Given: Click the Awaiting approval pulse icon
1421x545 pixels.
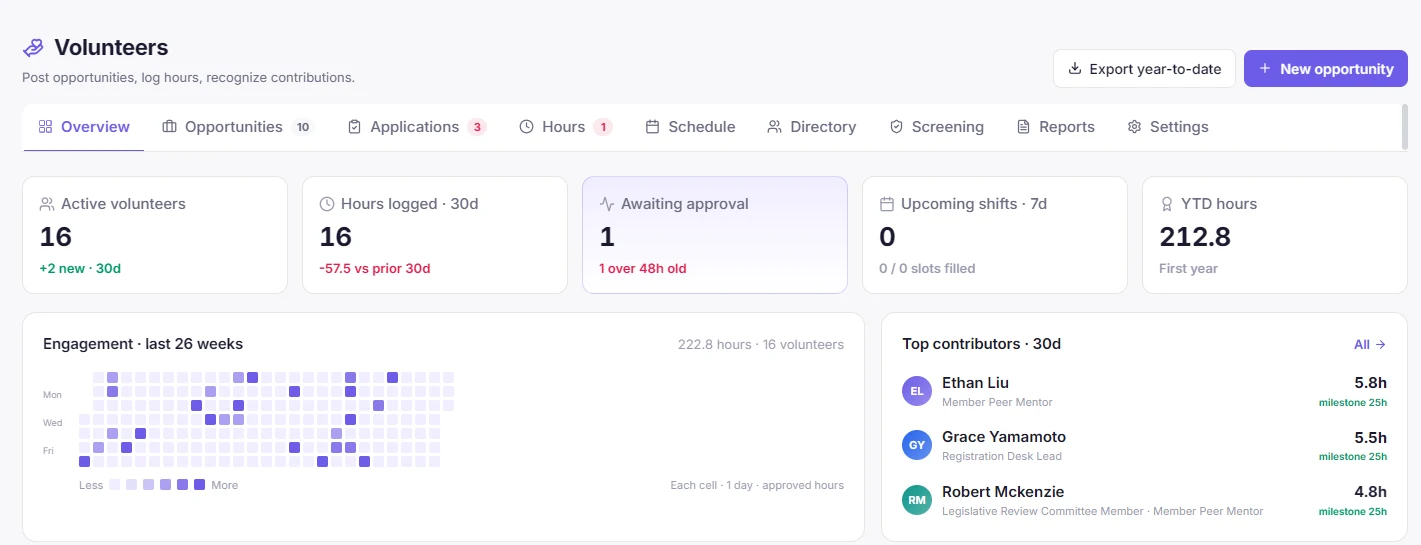Looking at the screenshot, I should (607, 204).
